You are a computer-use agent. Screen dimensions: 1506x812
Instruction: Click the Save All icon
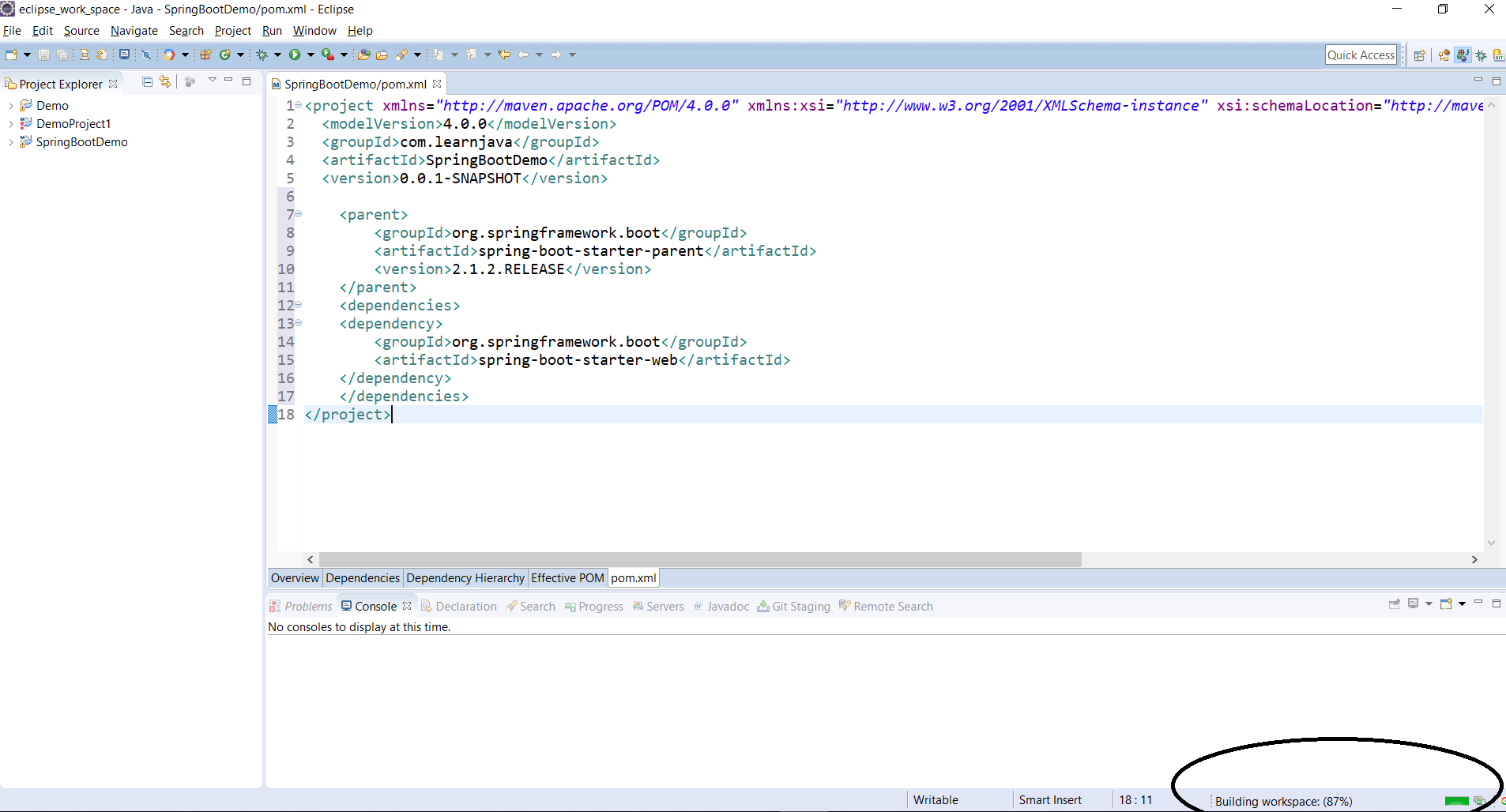(x=62, y=55)
